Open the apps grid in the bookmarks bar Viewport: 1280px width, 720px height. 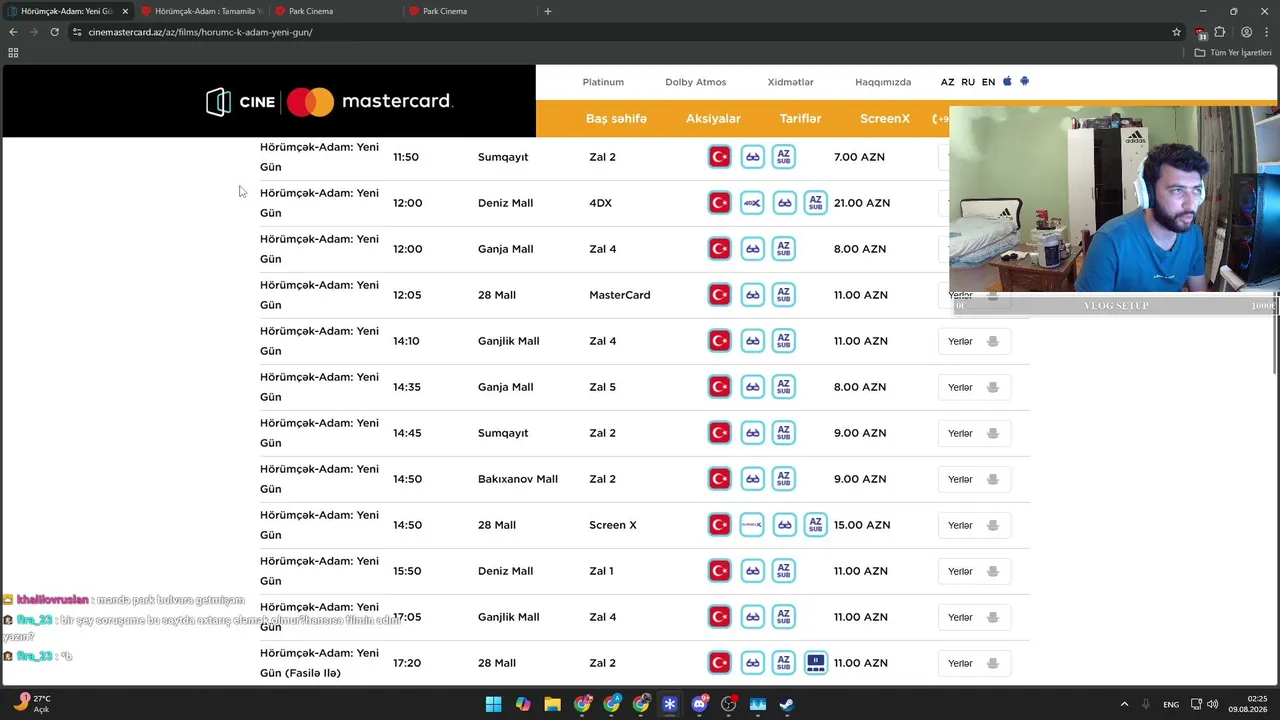13,53
